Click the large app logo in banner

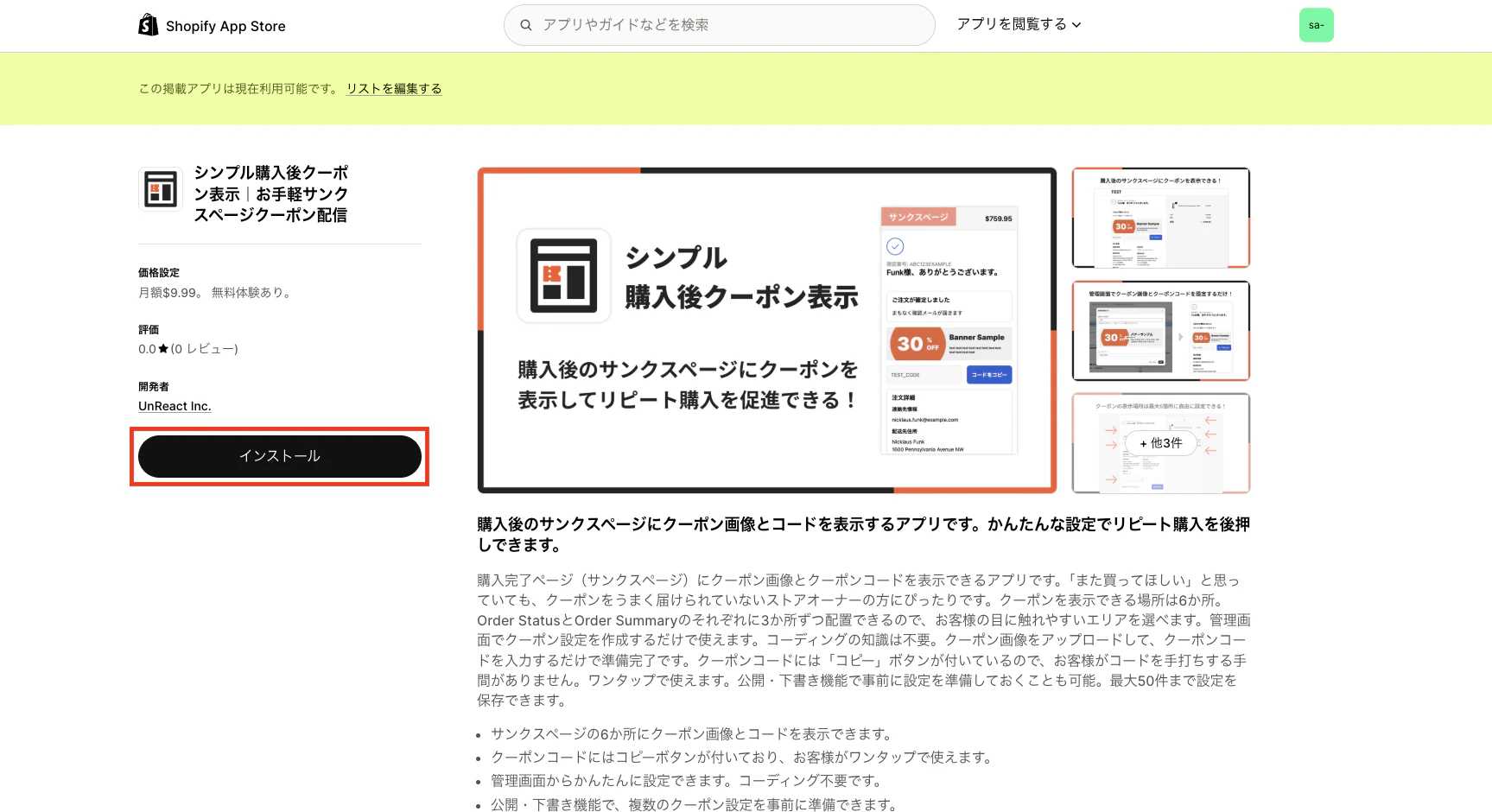[564, 276]
